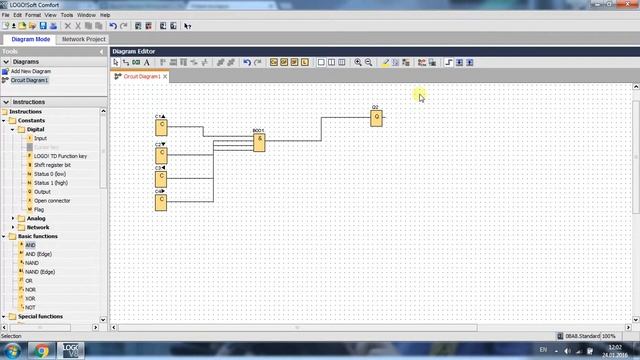640x360 pixels.
Task: Close the Circuit Diagram1 tab
Action: point(165,76)
